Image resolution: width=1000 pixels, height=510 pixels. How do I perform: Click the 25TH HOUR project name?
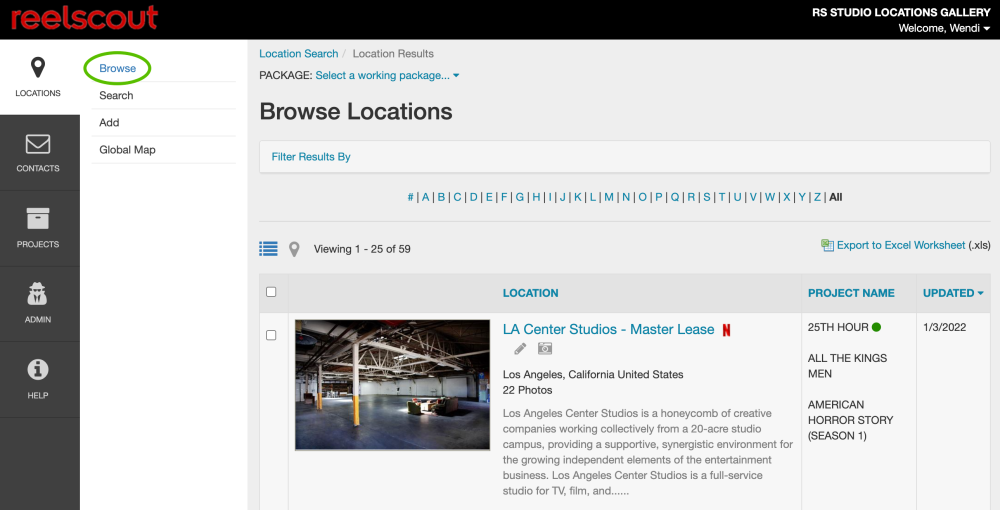[838, 327]
